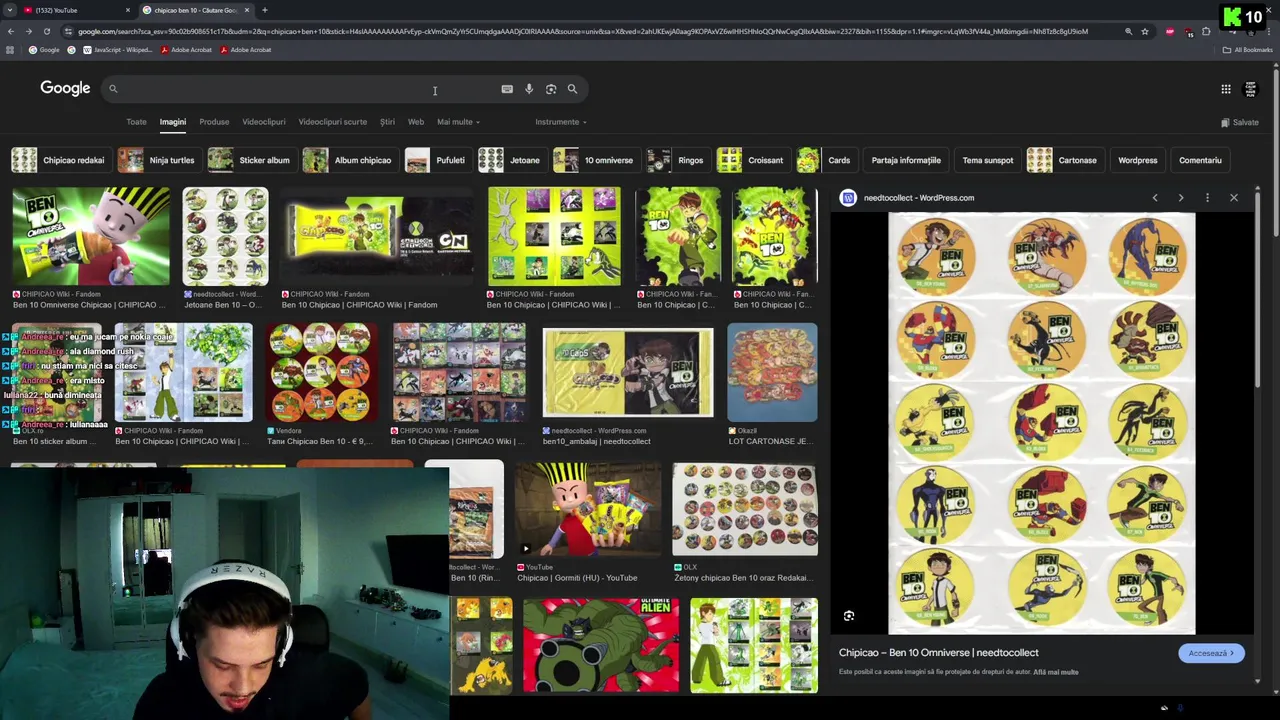Open the Videoclipuri scurte tab
1280x720 pixels.
pos(332,122)
